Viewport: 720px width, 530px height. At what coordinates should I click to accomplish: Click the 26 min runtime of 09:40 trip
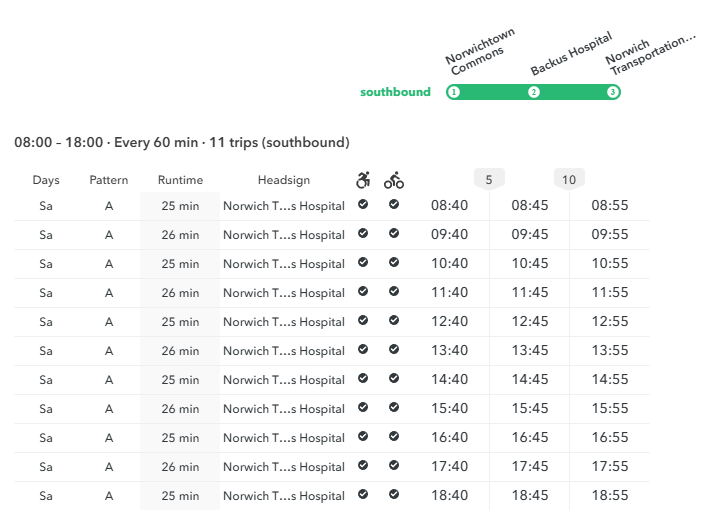180,235
